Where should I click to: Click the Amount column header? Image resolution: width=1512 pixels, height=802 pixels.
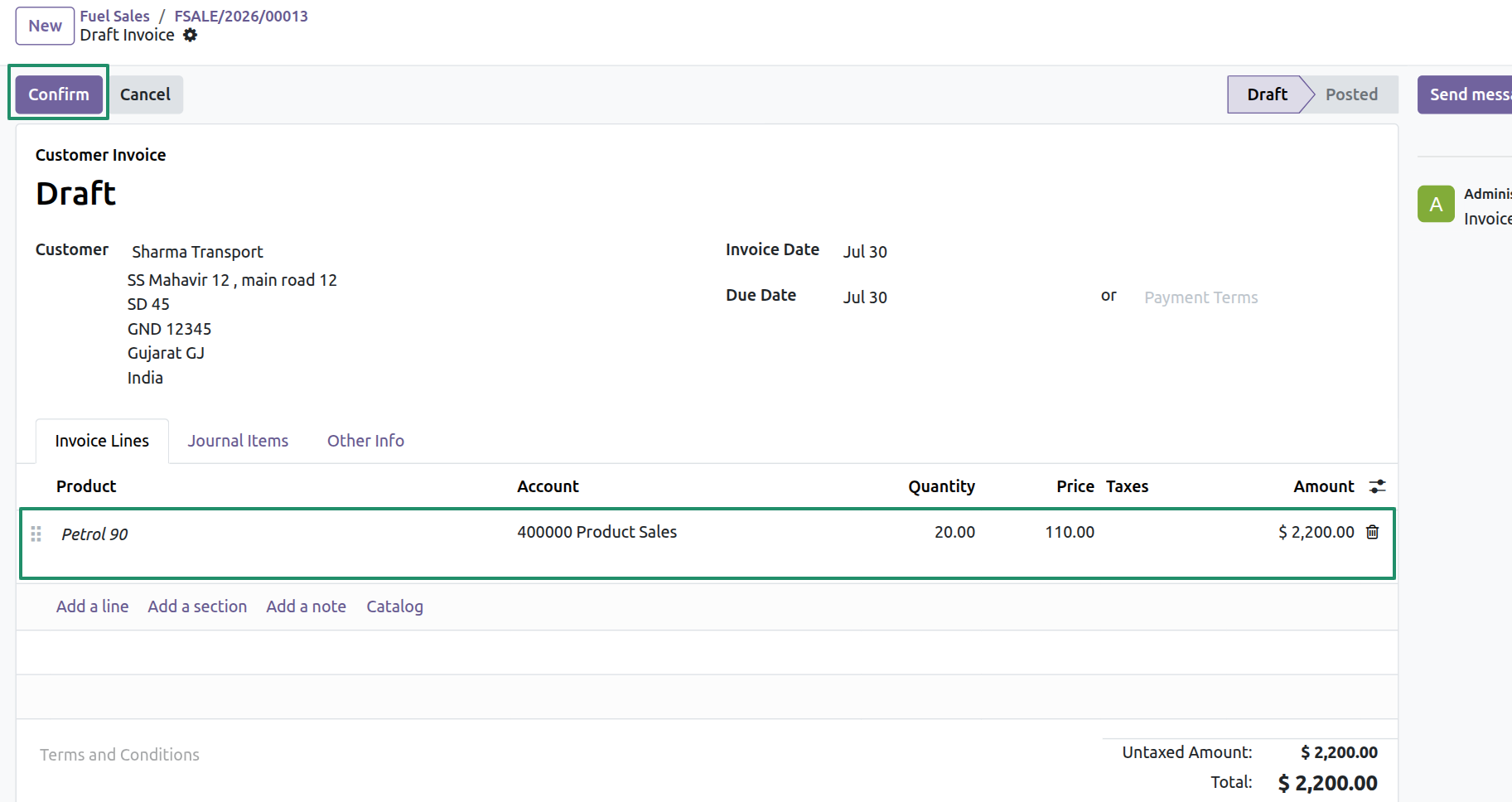pyautogui.click(x=1323, y=486)
